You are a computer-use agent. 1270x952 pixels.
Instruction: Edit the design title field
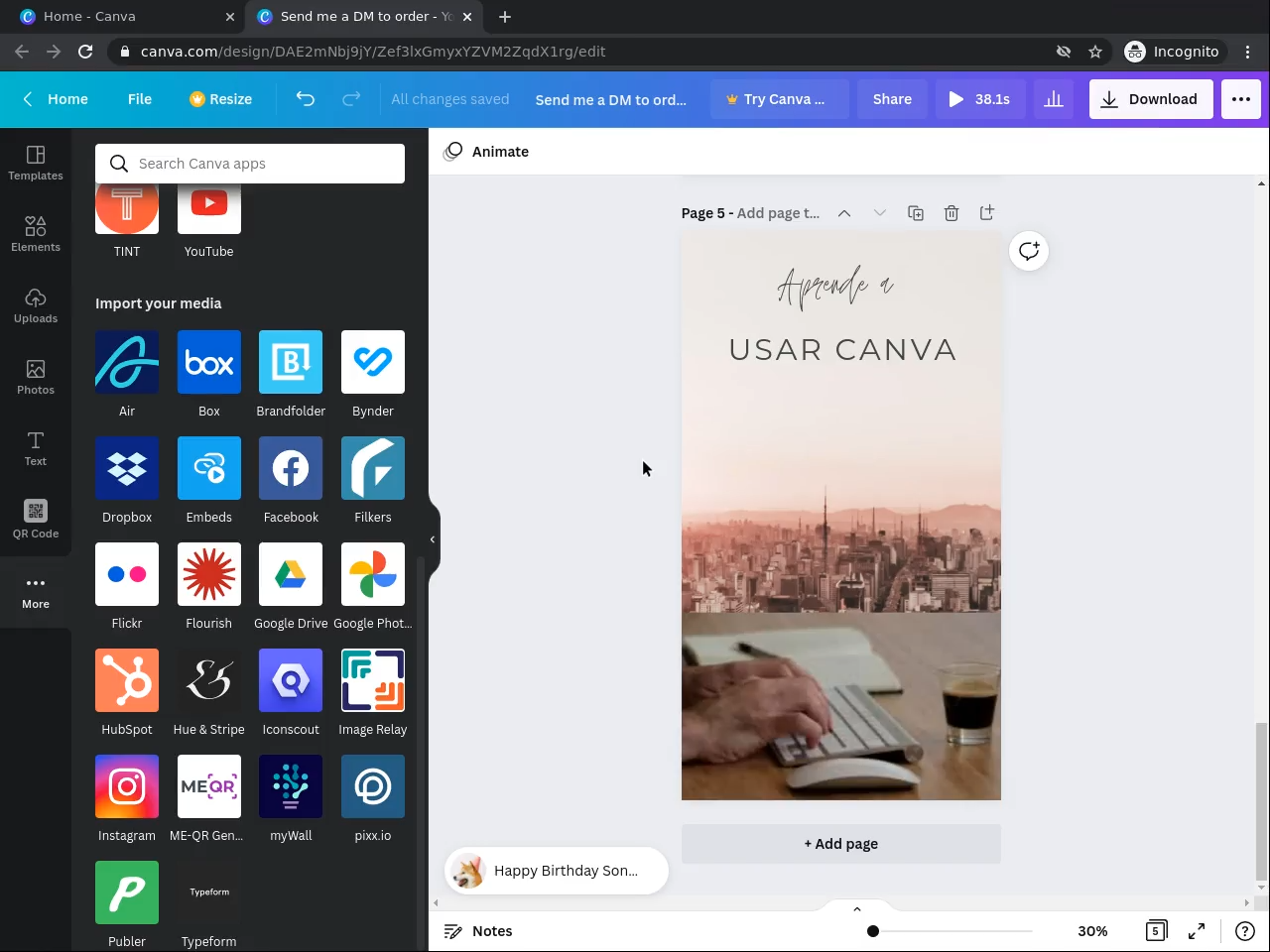point(611,99)
